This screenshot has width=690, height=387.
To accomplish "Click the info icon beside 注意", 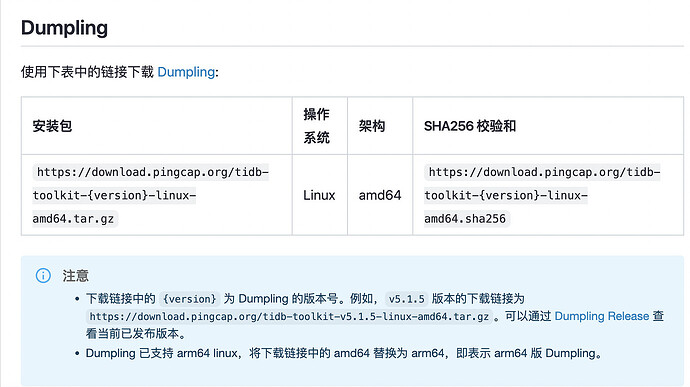I will coord(43,276).
